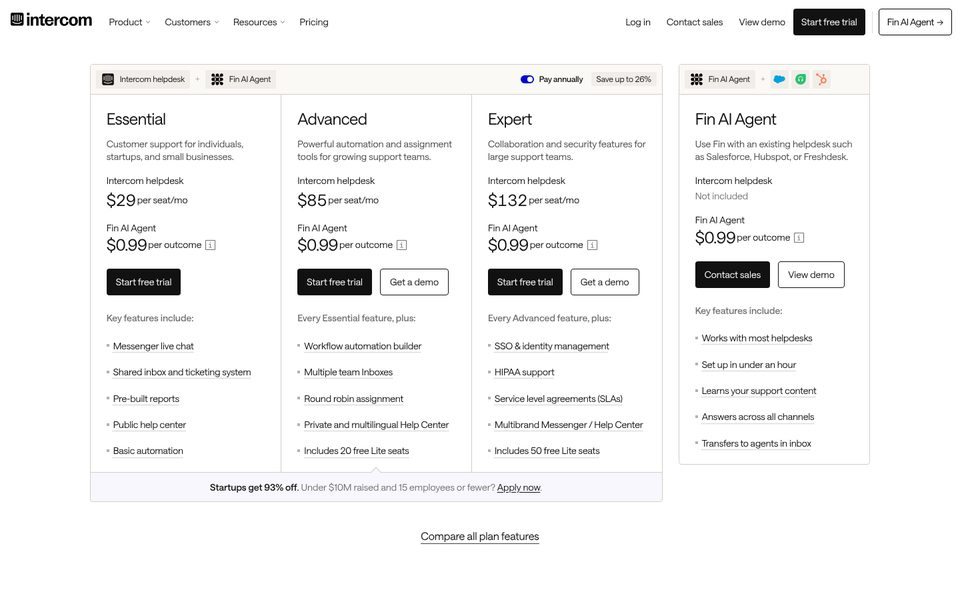Click the orange HubSpot icon
The height and width of the screenshot is (600, 960).
click(822, 80)
